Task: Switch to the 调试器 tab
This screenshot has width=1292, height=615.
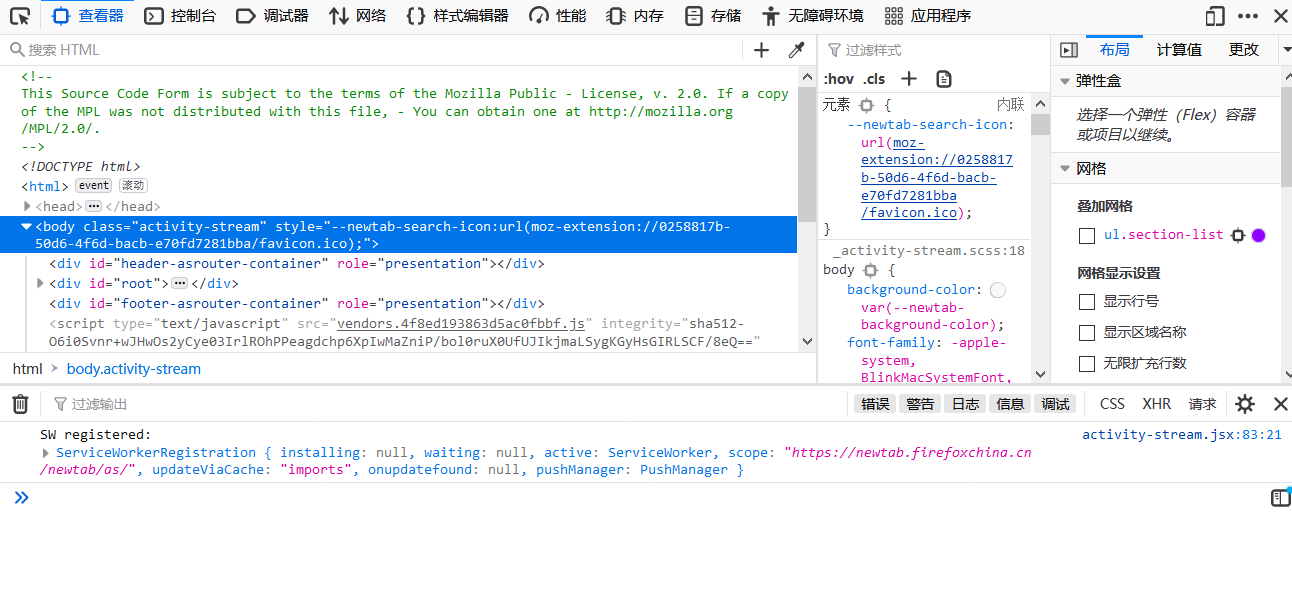Action: tap(273, 16)
